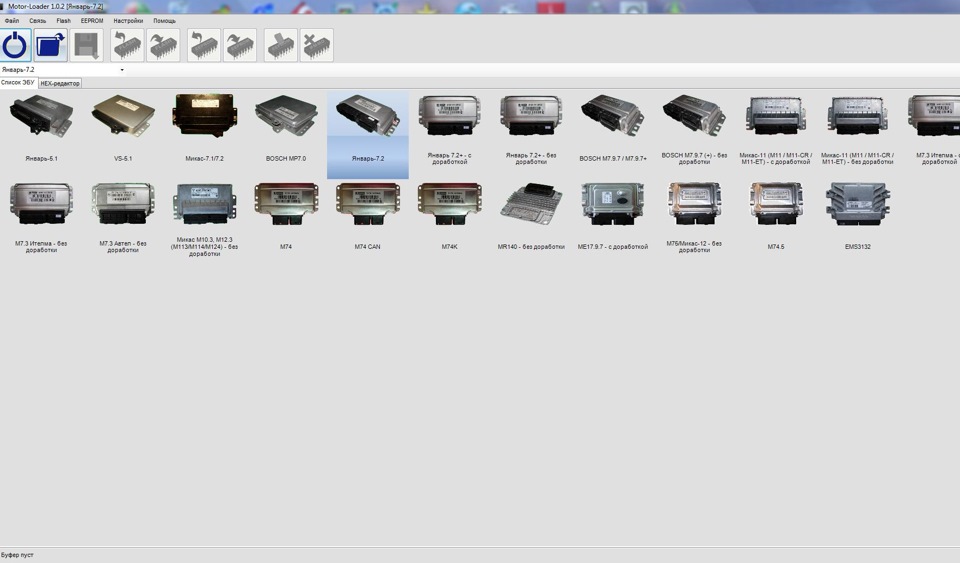Select M7.3 Ителма - без доработки ECU

(x=41, y=217)
